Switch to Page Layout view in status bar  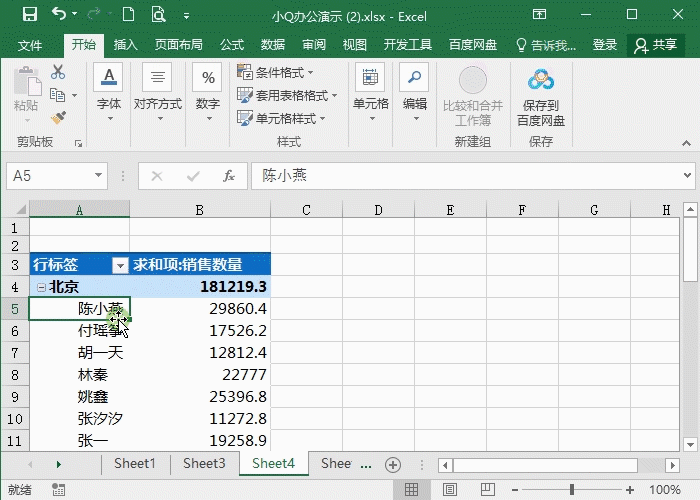pos(448,490)
